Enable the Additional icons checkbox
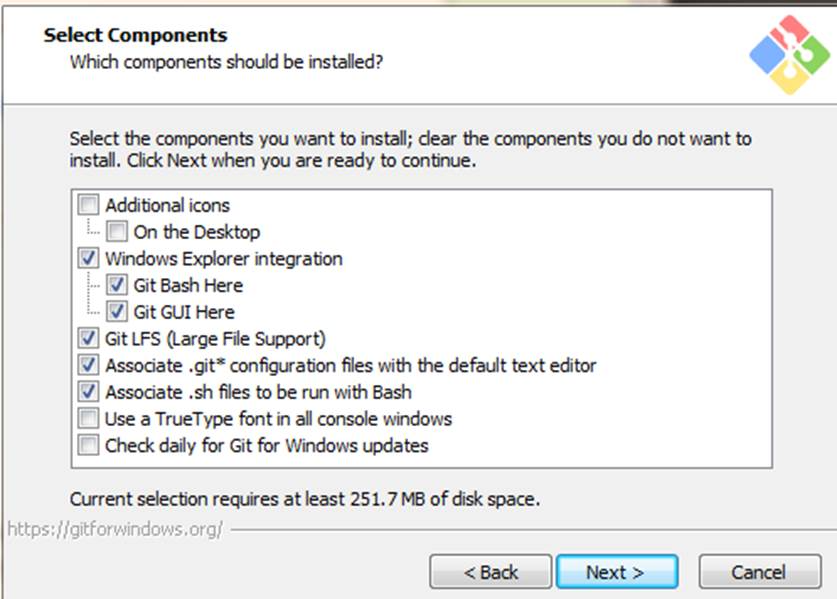837x599 pixels. [88, 204]
